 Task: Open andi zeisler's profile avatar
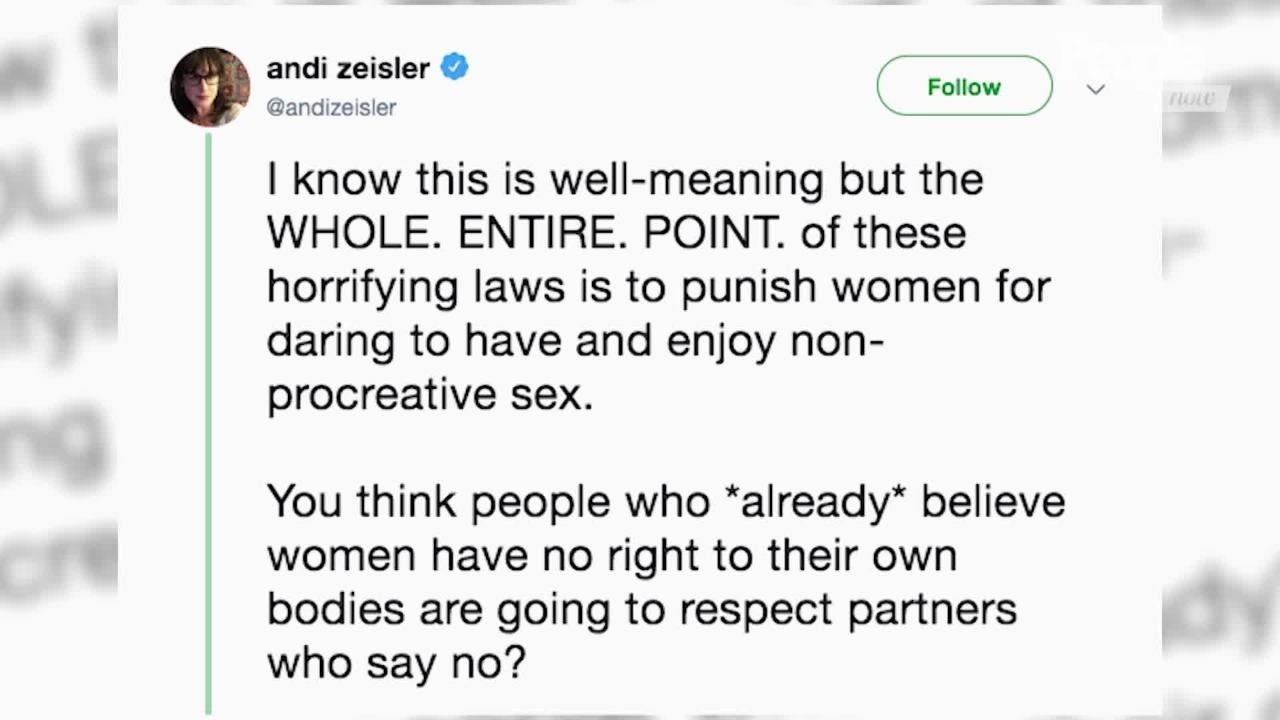[x=210, y=86]
